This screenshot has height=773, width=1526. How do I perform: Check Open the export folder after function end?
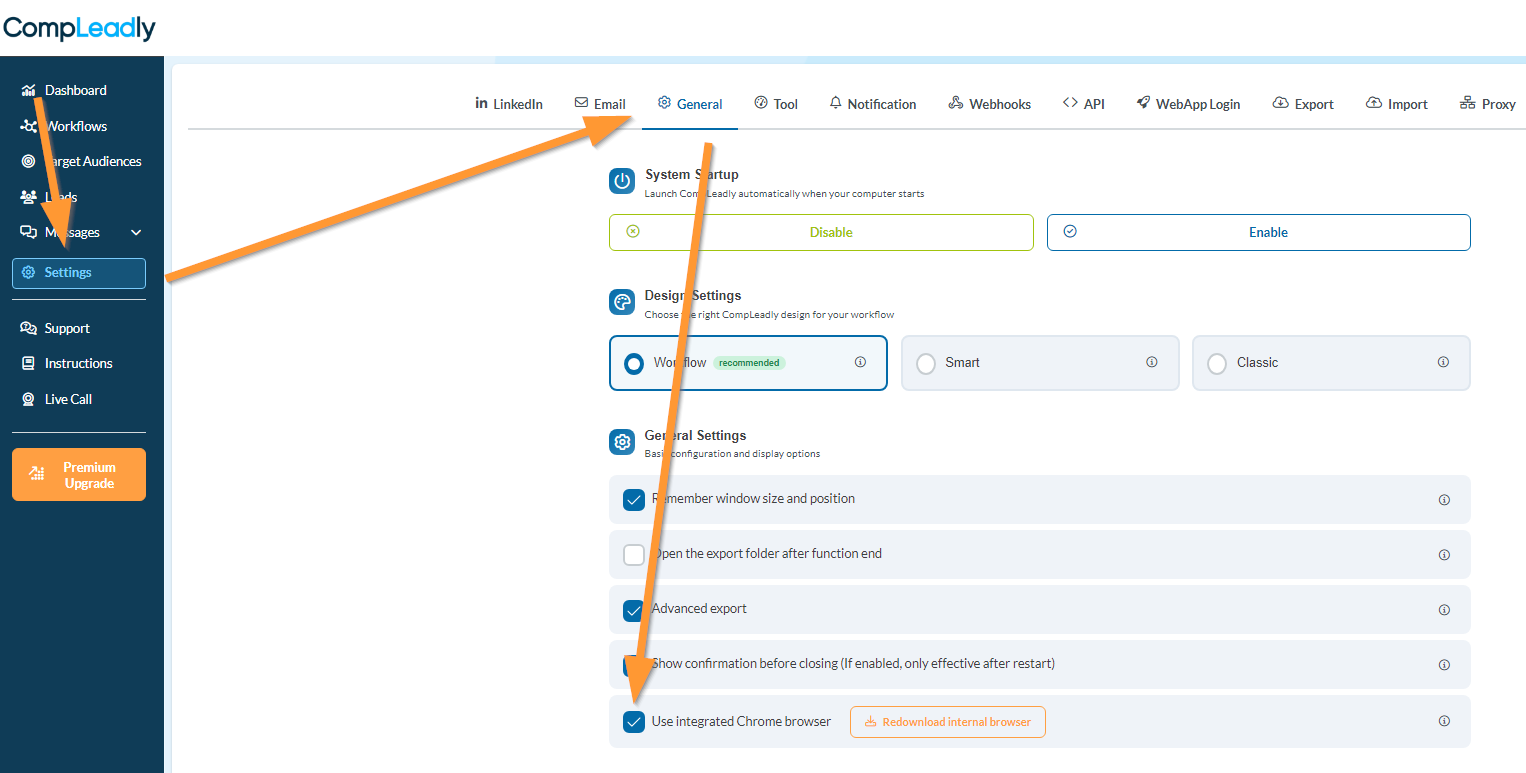click(x=634, y=555)
